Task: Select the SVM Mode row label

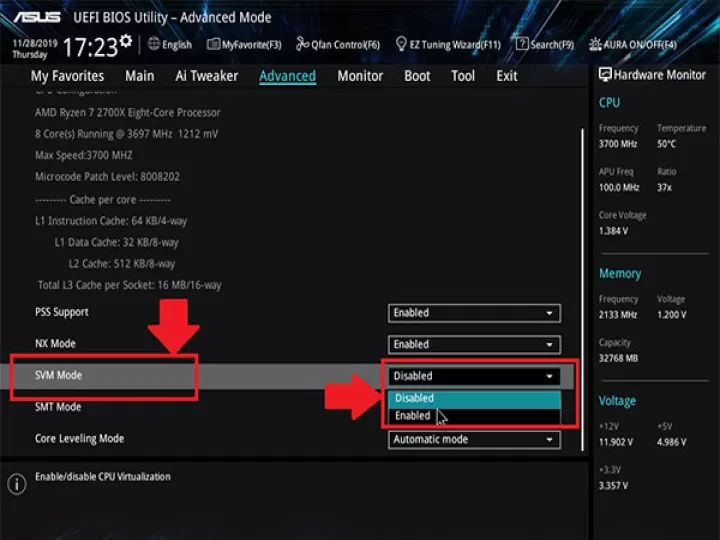Action: click(x=58, y=375)
